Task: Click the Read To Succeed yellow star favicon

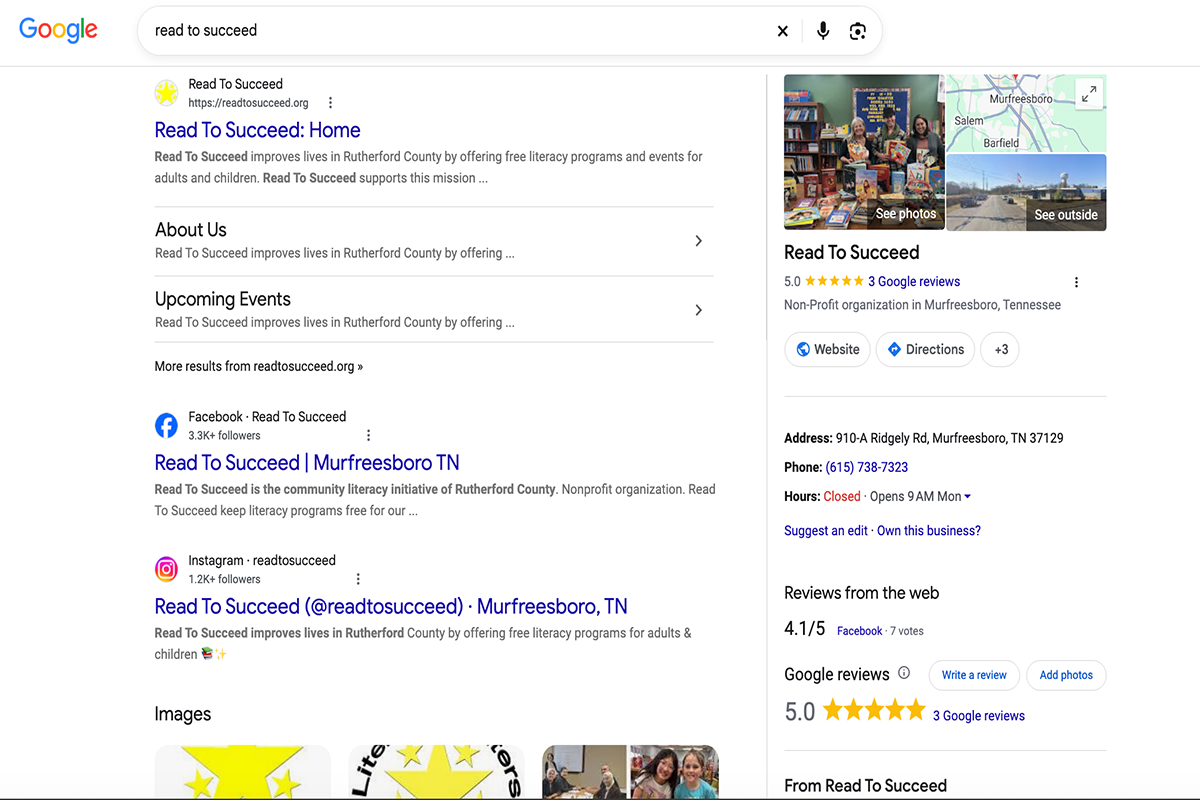Action: (x=166, y=93)
